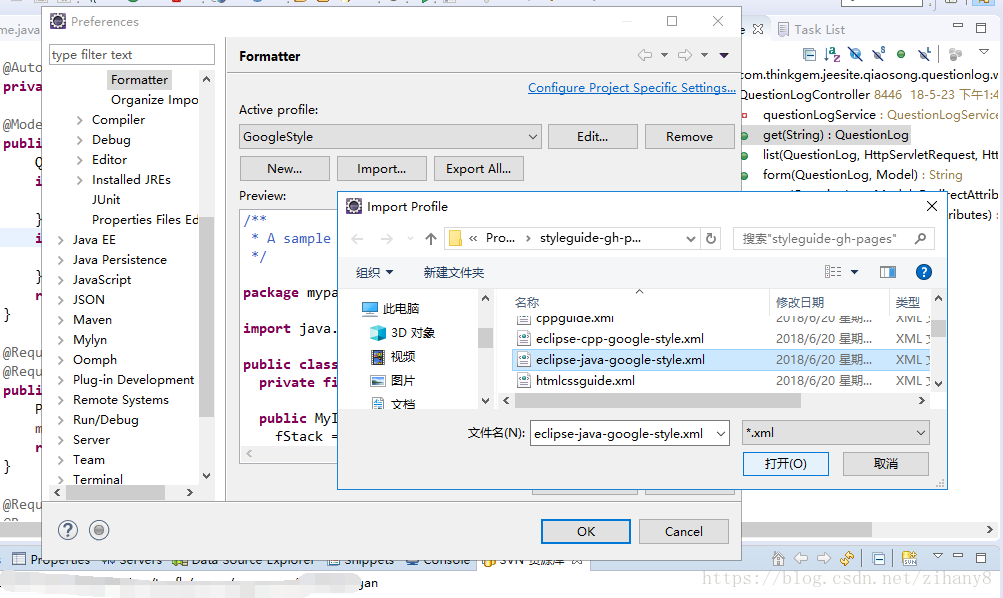The width and height of the screenshot is (1003, 598).
Task: Navigate back in Preferences page history
Action: [645, 55]
